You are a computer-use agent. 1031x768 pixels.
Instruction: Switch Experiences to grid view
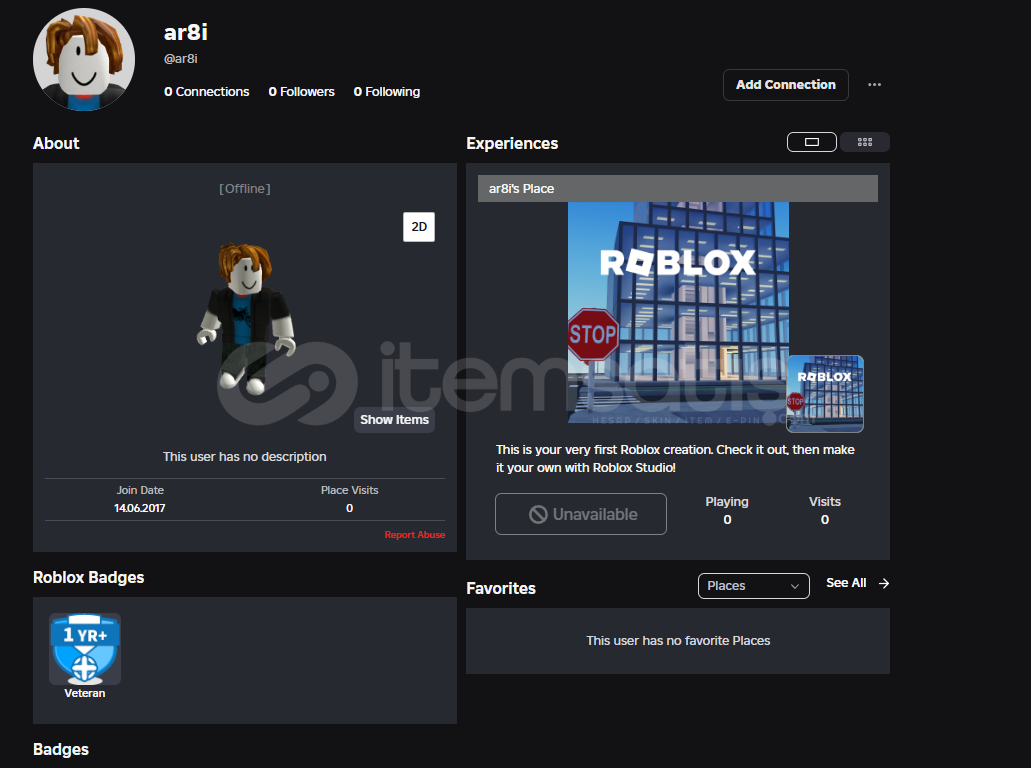865,142
